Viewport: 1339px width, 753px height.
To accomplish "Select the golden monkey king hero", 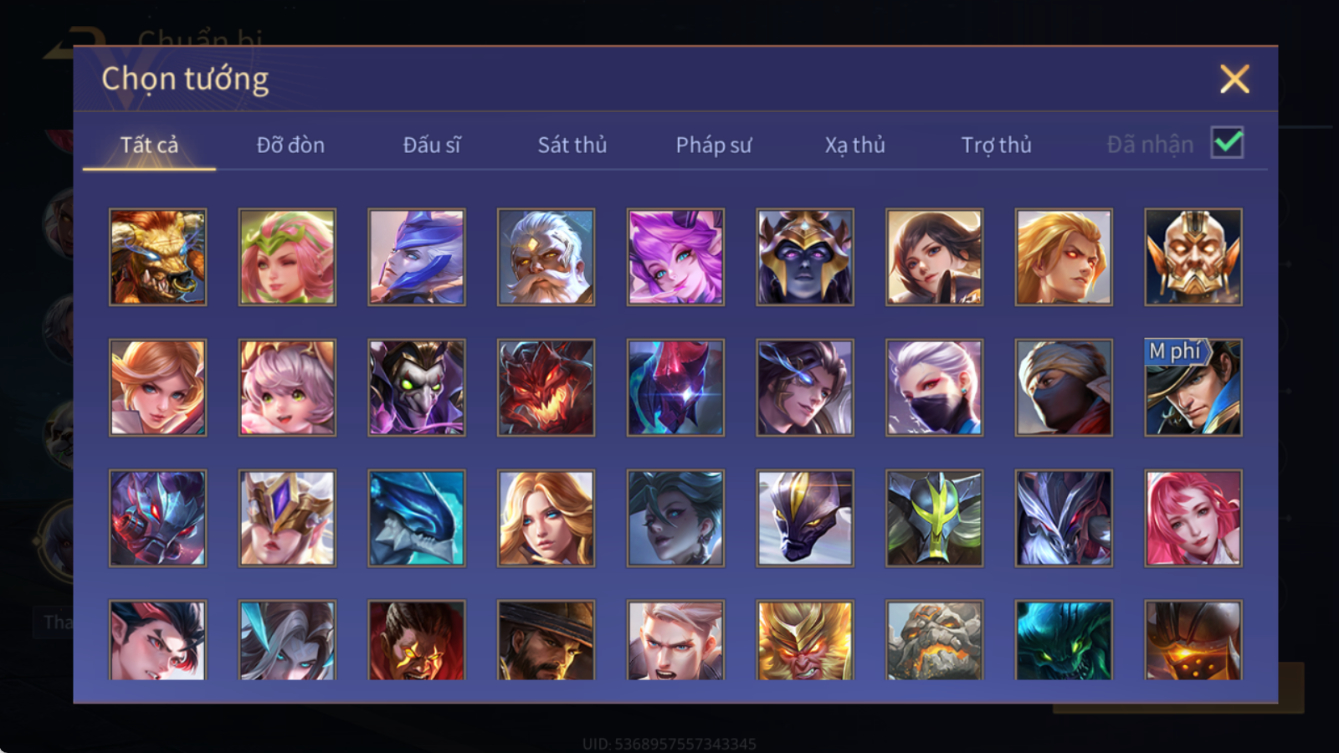I will 805,640.
